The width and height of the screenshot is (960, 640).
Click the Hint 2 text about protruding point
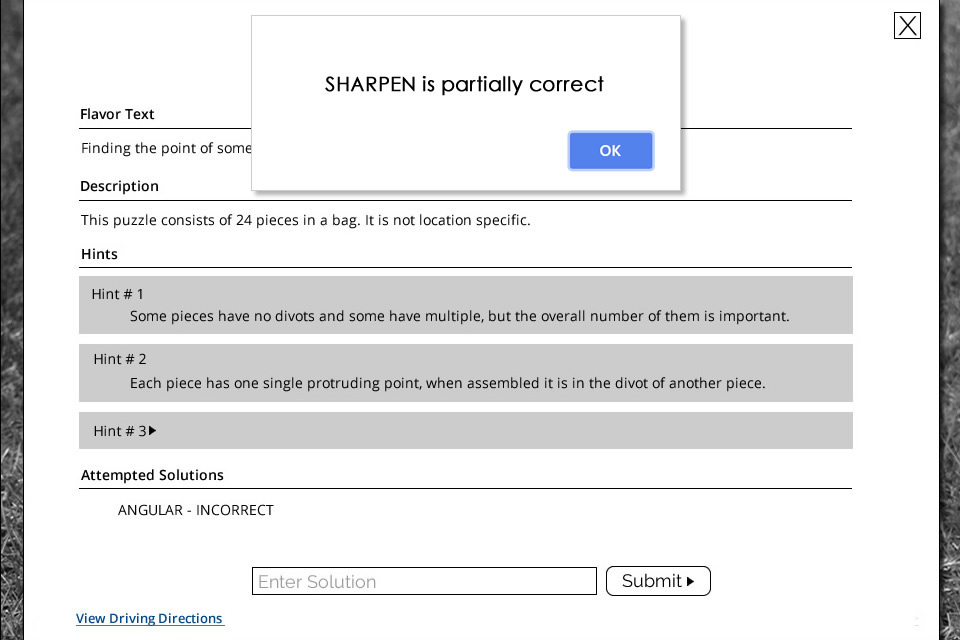(x=448, y=383)
